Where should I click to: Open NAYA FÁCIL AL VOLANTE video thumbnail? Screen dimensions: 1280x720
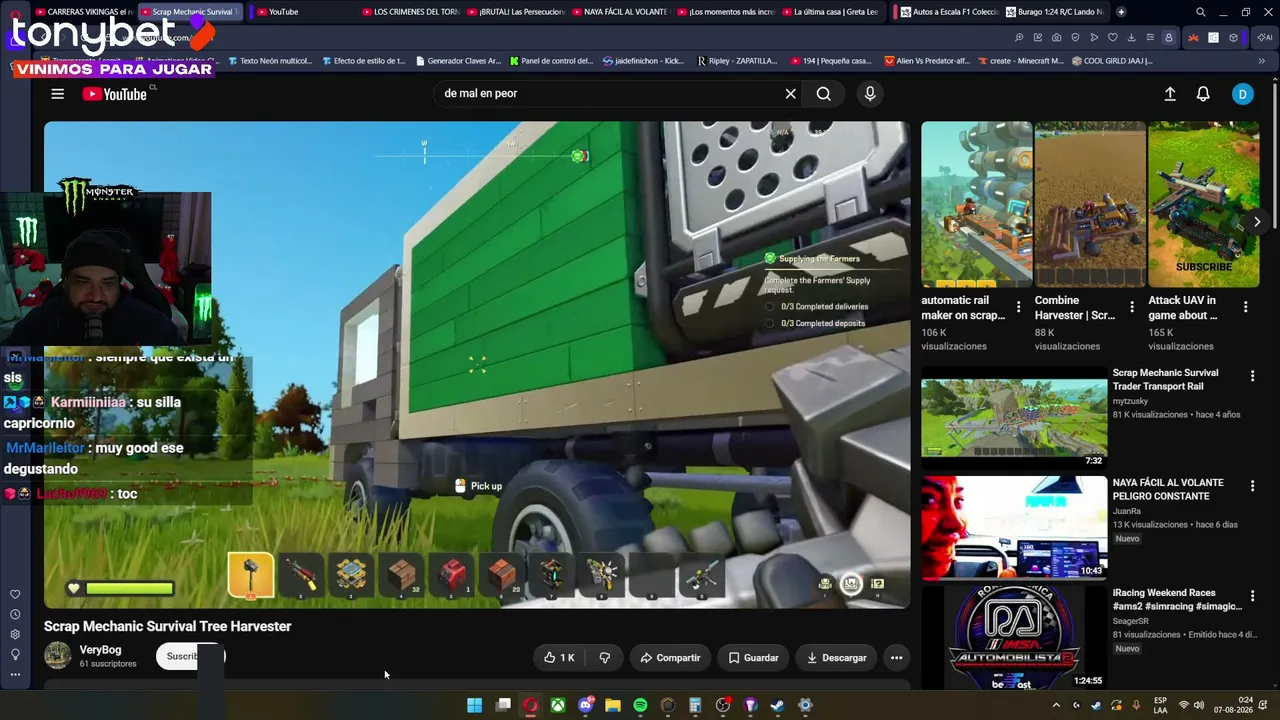tap(1014, 528)
